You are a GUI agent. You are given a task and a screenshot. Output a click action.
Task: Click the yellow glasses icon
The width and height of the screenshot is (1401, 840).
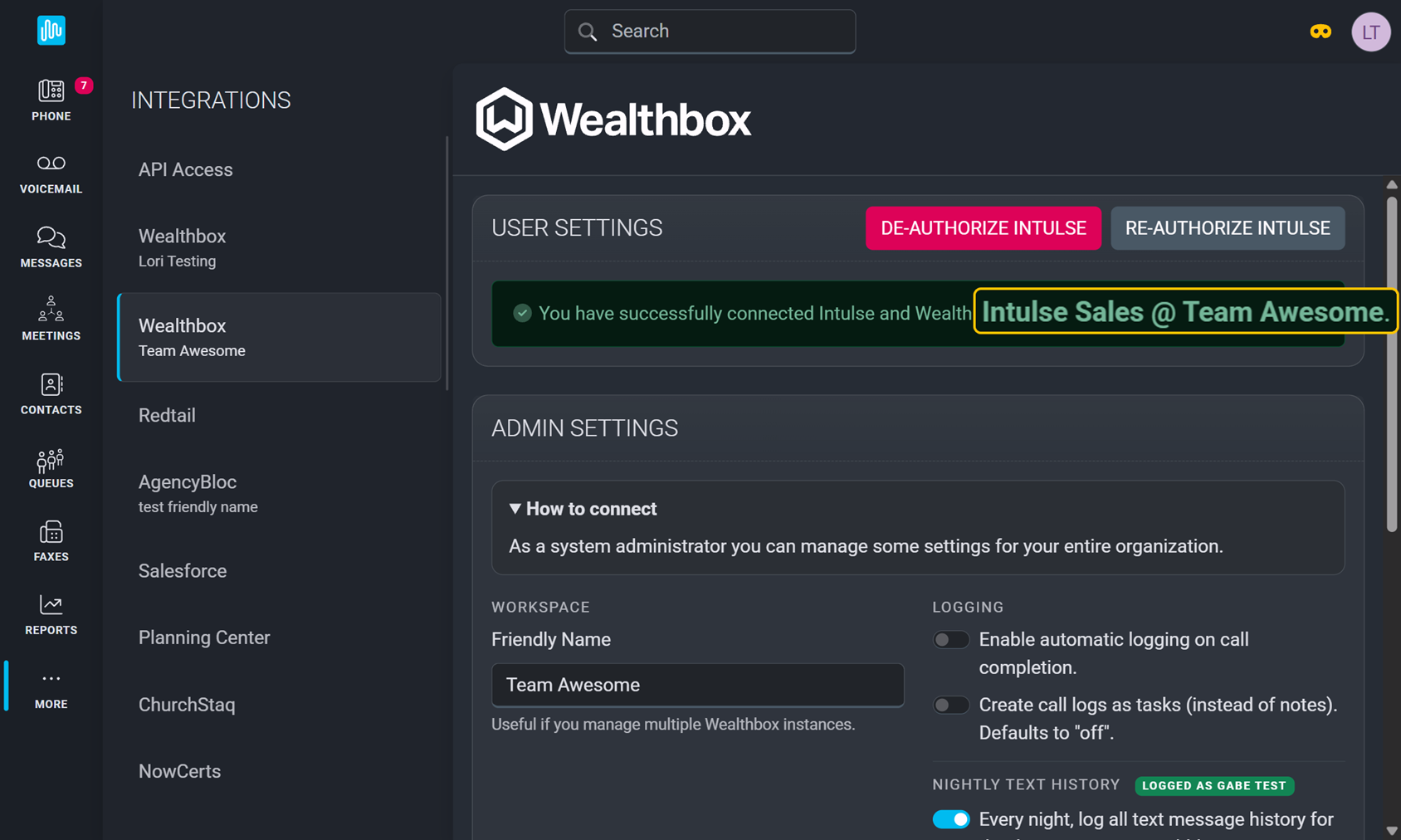tap(1320, 32)
